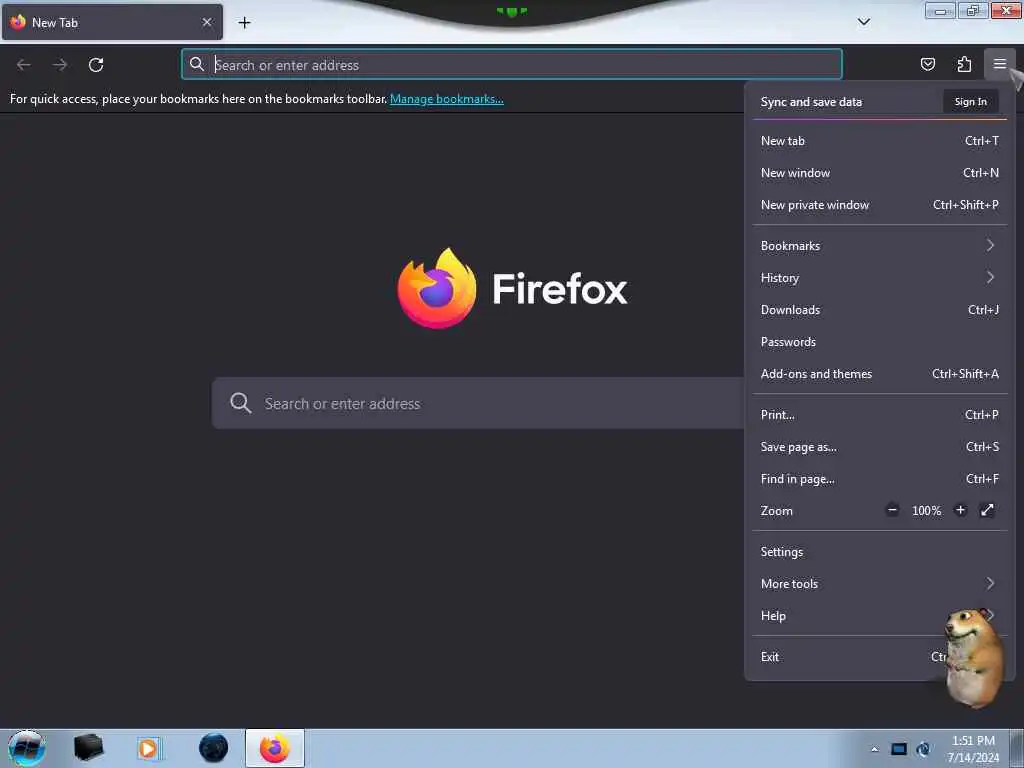Open a New private window
The height and width of the screenshot is (768, 1024).
tap(880, 204)
